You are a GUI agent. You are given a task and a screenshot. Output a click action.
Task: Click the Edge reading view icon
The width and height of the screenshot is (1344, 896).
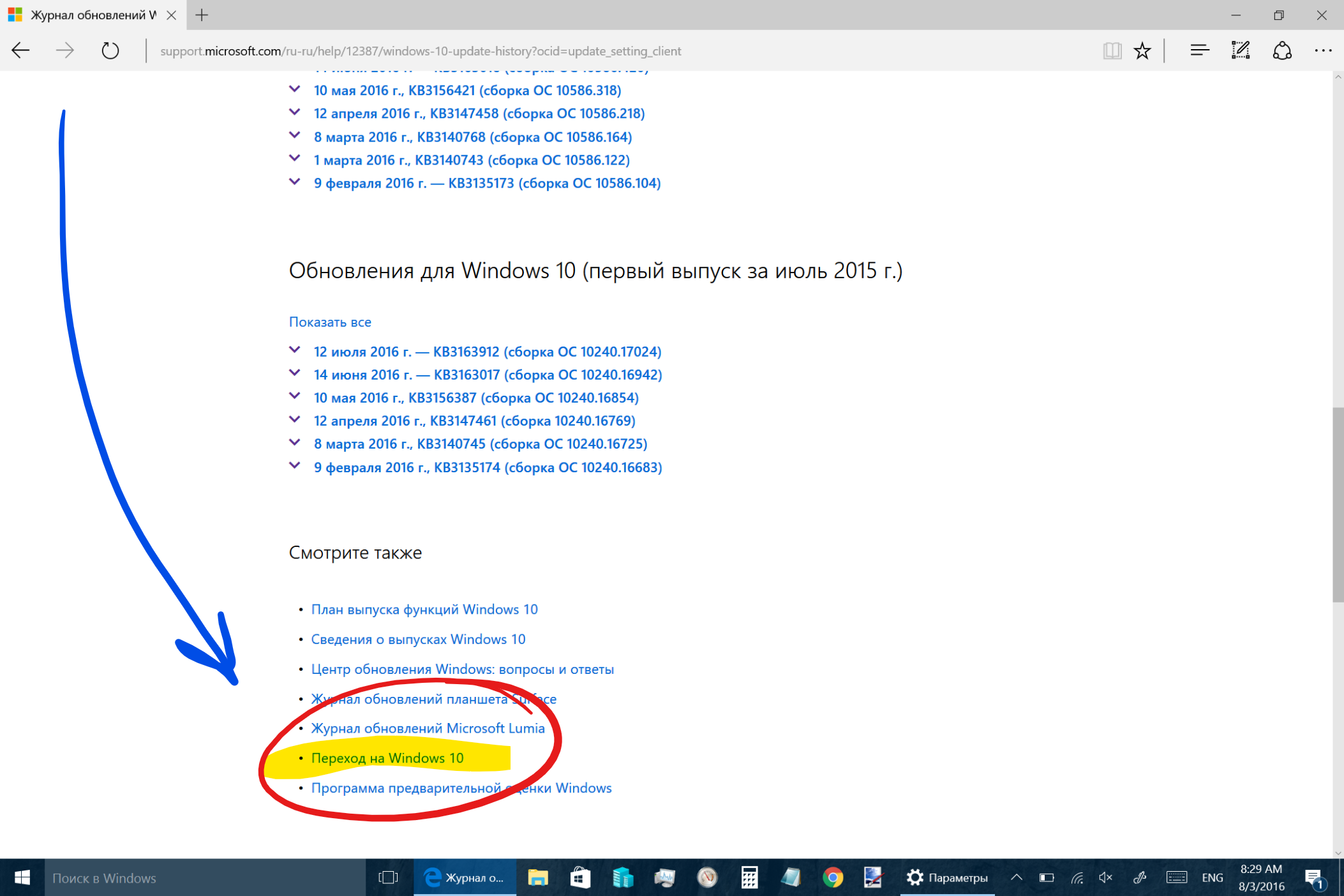(x=1112, y=50)
